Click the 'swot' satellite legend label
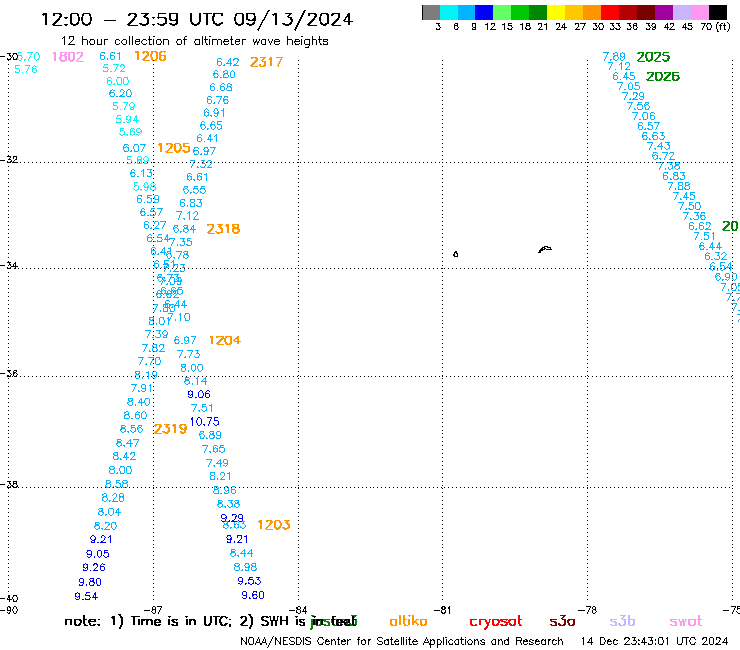 point(686,622)
